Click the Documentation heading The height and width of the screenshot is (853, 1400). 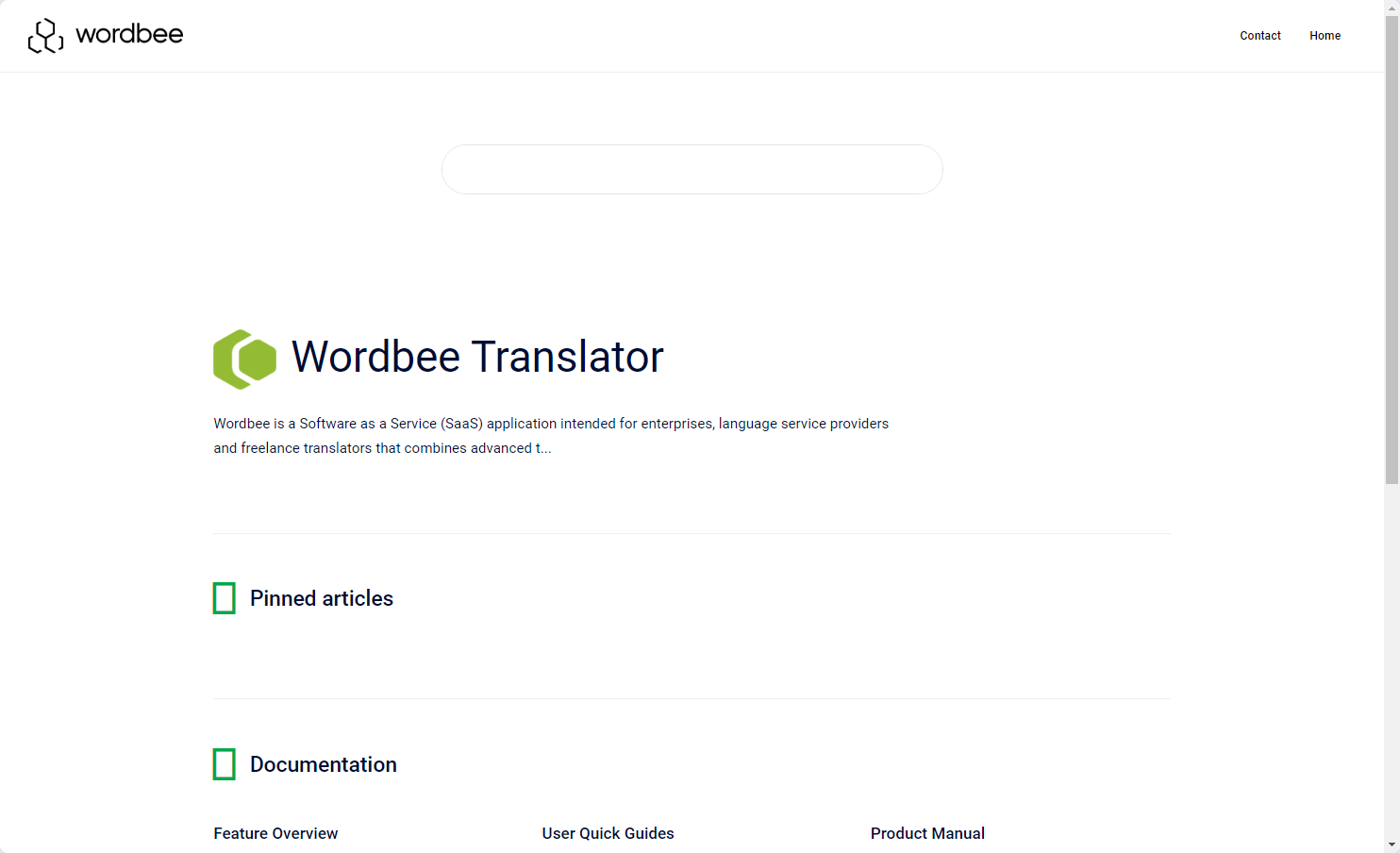324,764
